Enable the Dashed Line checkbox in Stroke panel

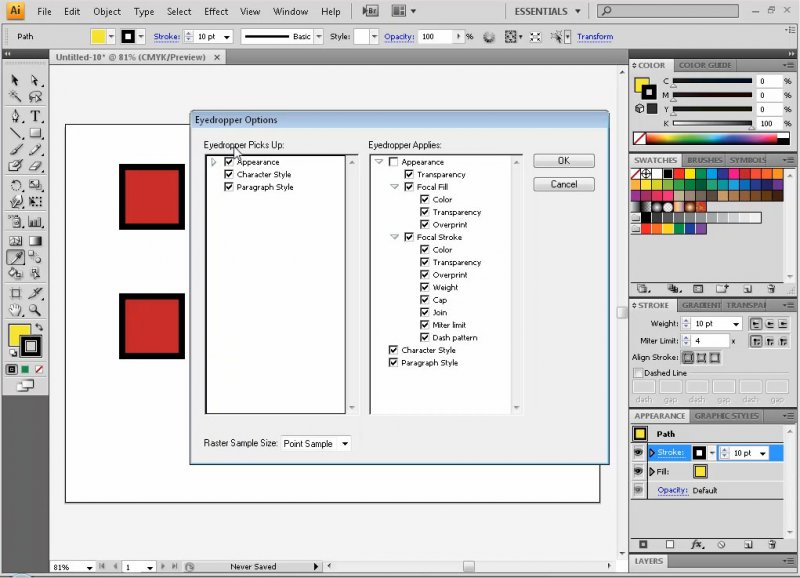[638, 373]
